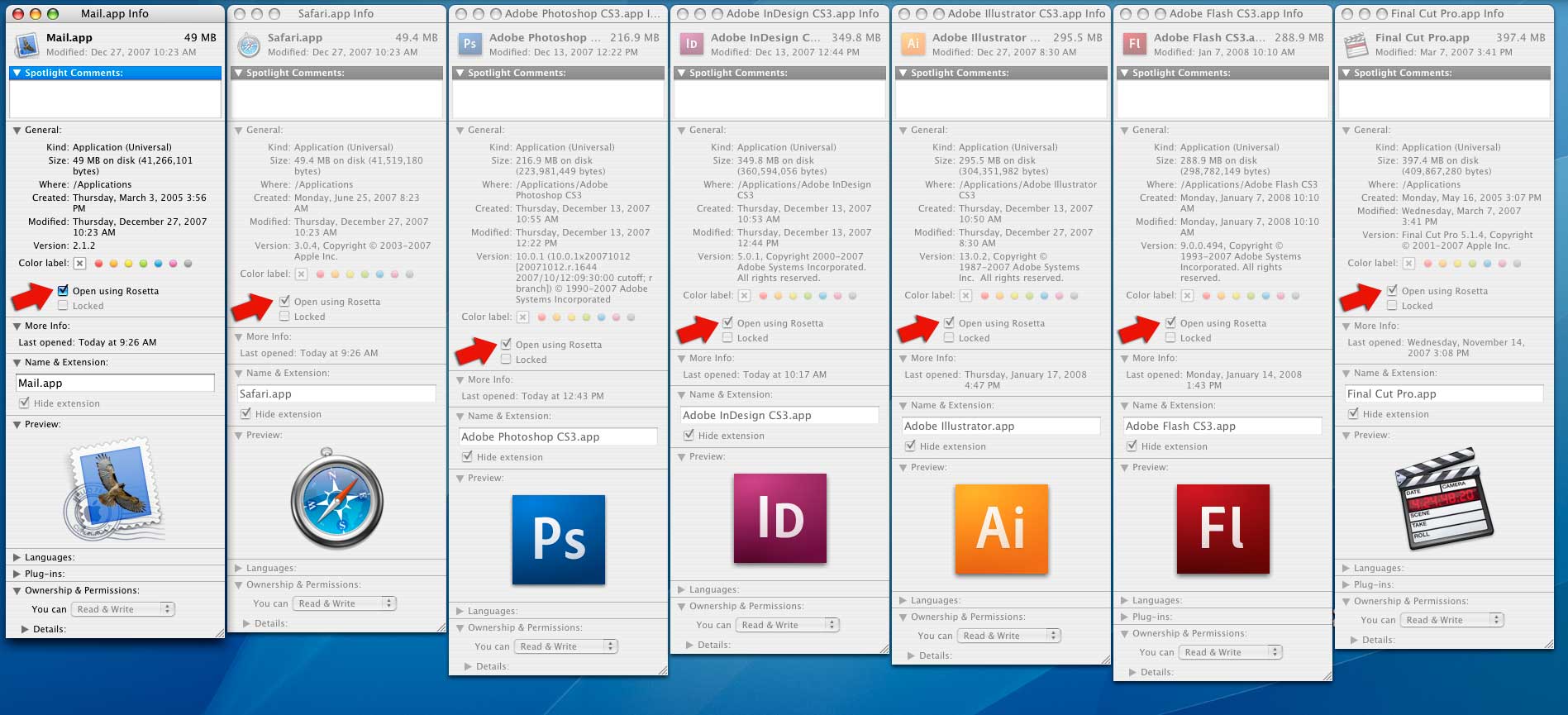This screenshot has width=1568, height=715.
Task: Clear the color label with the X in Final Cut Pro Info
Action: pyautogui.click(x=1408, y=264)
